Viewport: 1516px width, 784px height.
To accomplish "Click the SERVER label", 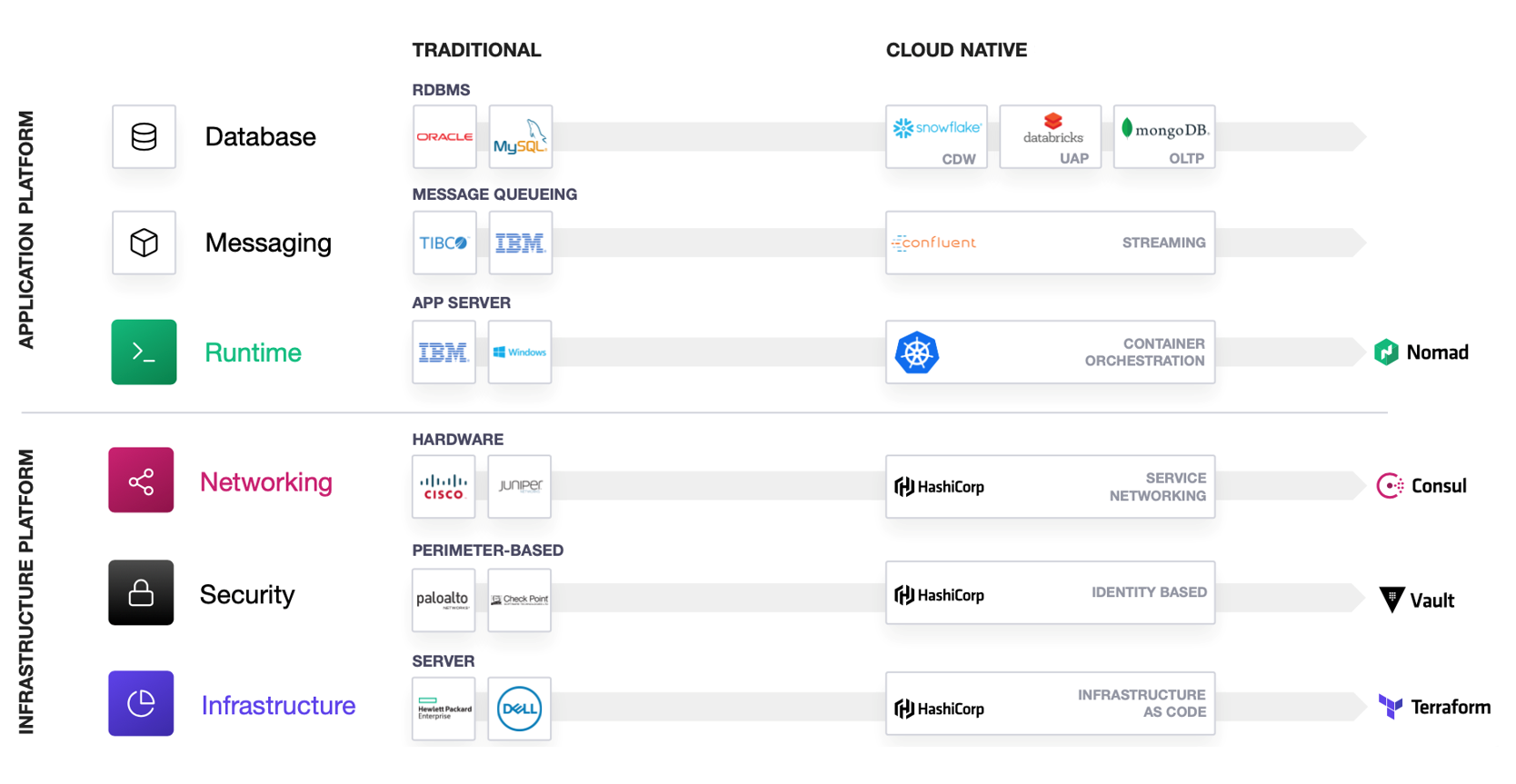I will pyautogui.click(x=443, y=661).
